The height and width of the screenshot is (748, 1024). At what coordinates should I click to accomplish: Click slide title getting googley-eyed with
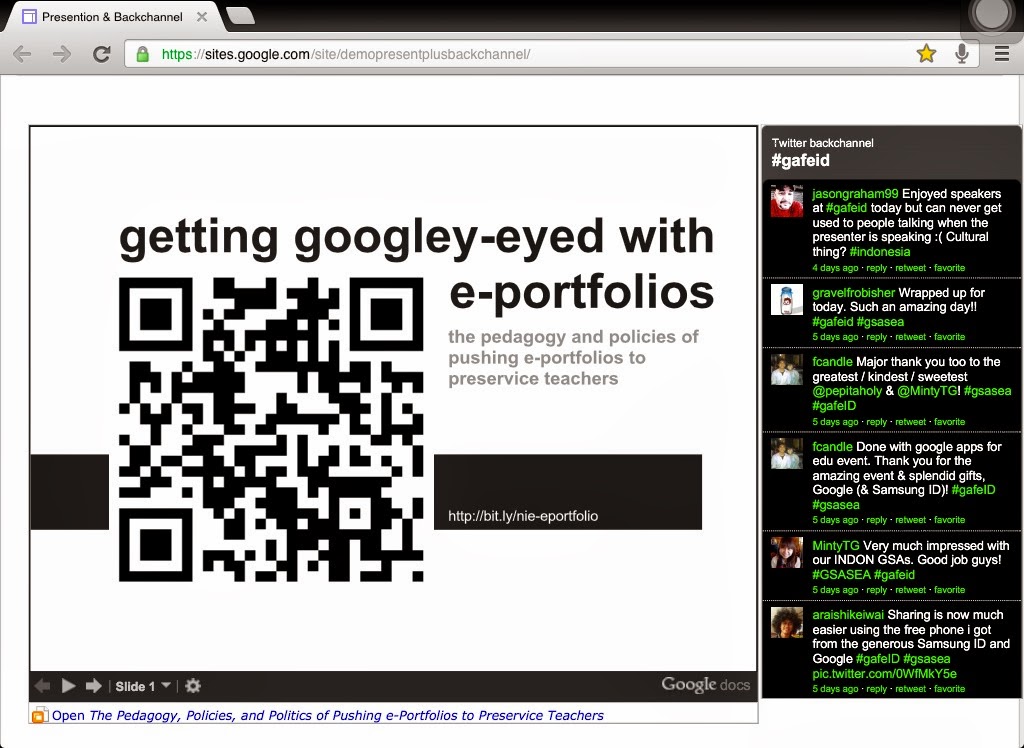coord(417,236)
